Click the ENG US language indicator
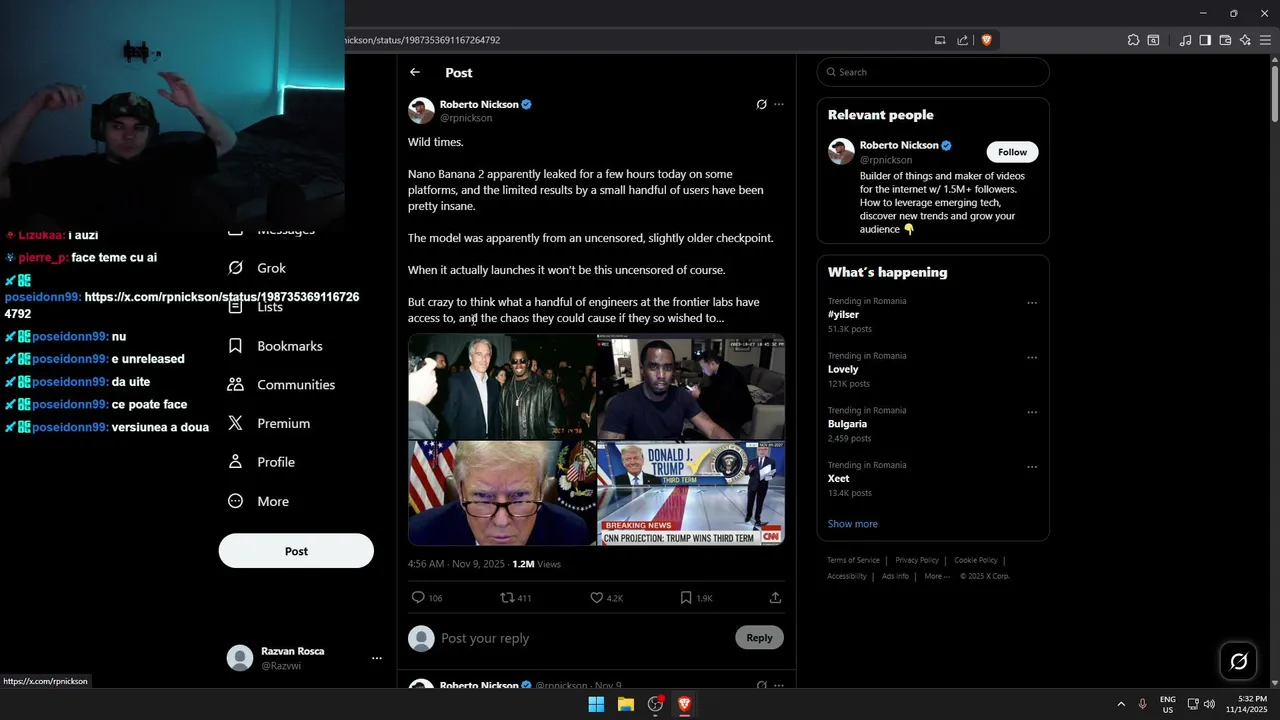This screenshot has height=720, width=1280. pyautogui.click(x=1168, y=704)
